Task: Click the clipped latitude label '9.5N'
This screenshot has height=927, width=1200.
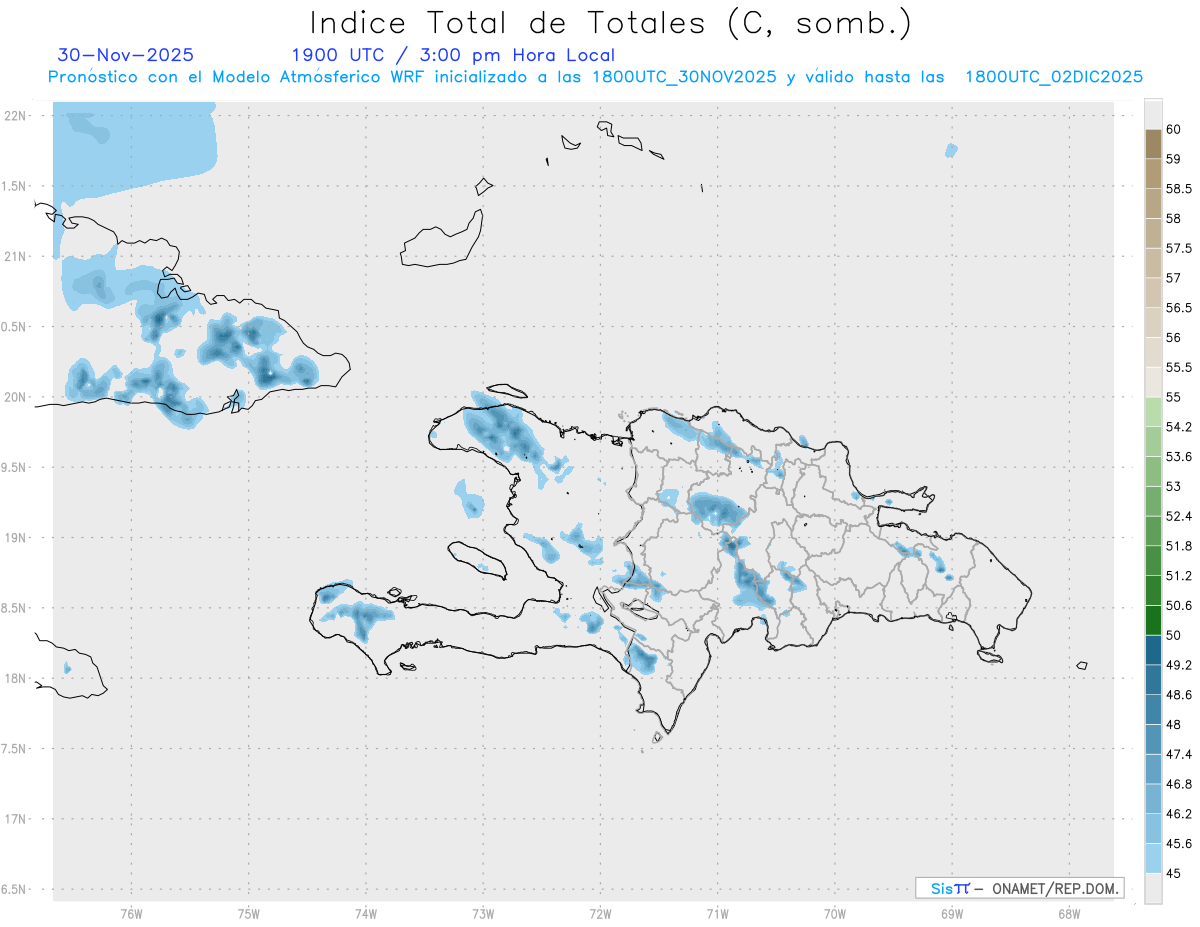Action: pyautogui.click(x=15, y=467)
